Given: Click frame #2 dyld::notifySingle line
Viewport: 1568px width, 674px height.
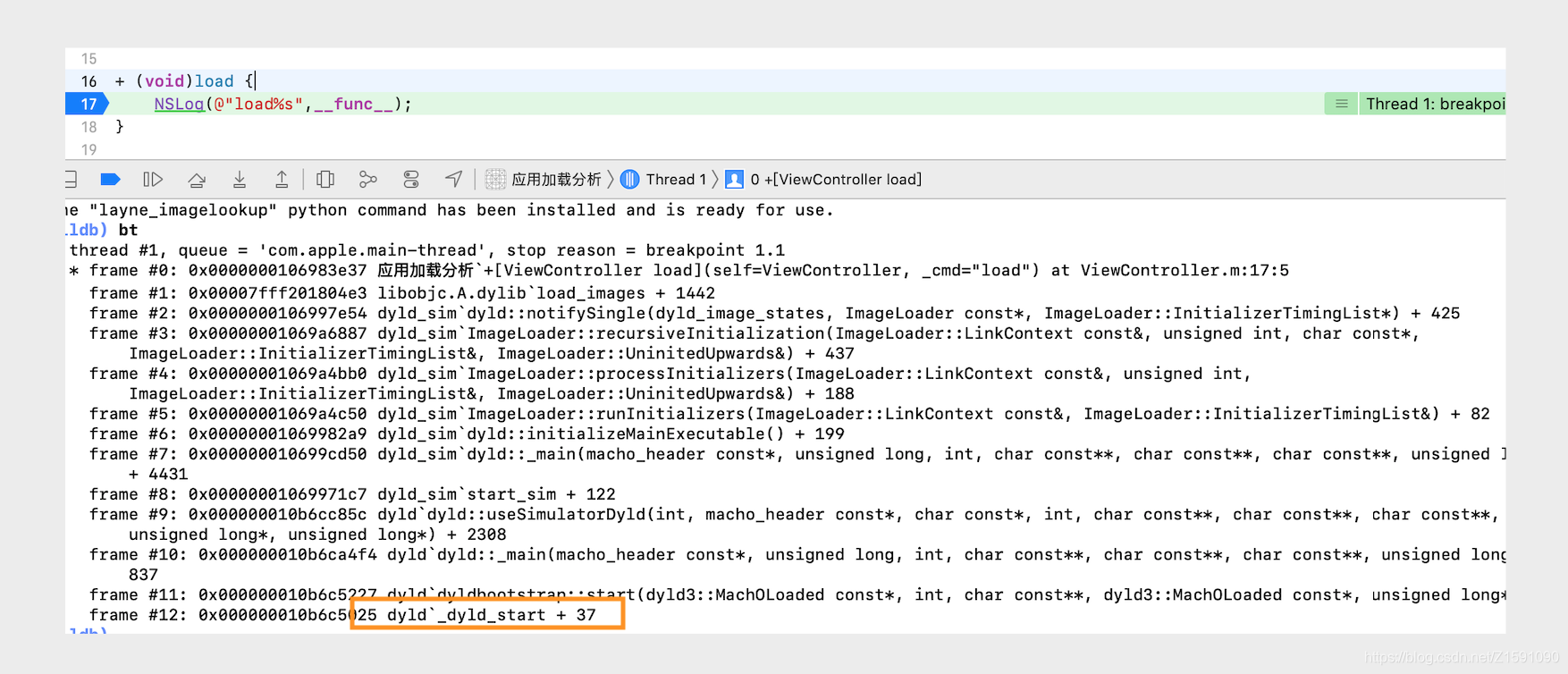Looking at the screenshot, I should coord(774,313).
